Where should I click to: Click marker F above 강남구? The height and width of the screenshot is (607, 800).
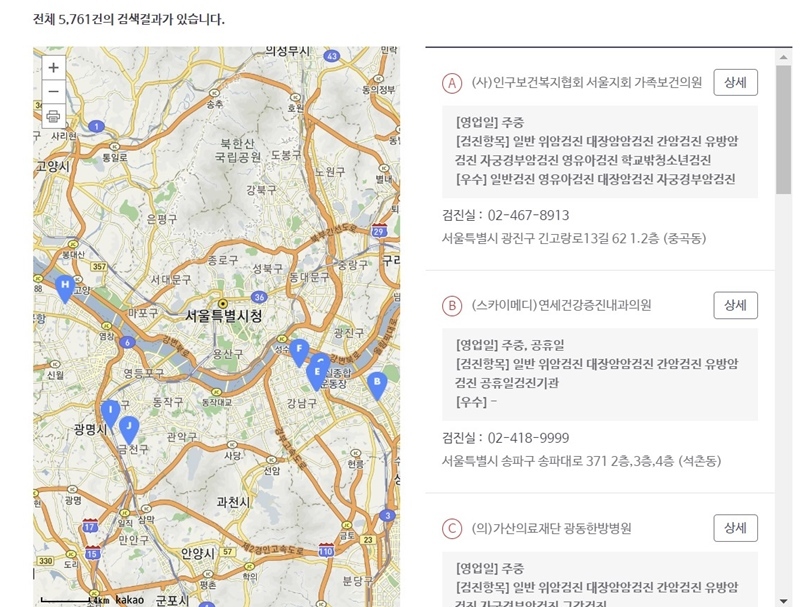pos(300,348)
